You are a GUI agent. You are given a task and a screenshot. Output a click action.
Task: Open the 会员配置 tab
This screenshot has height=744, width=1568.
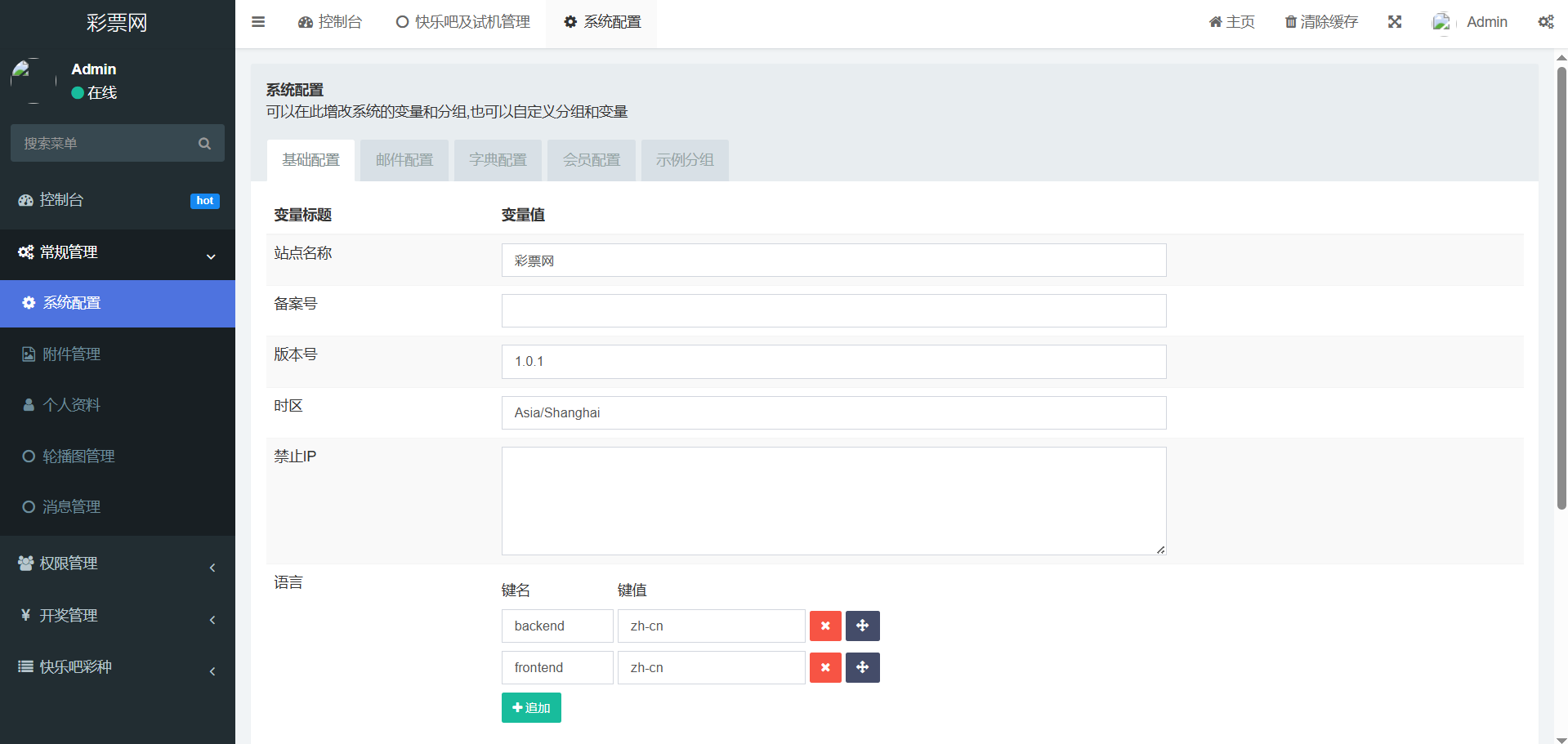point(592,160)
